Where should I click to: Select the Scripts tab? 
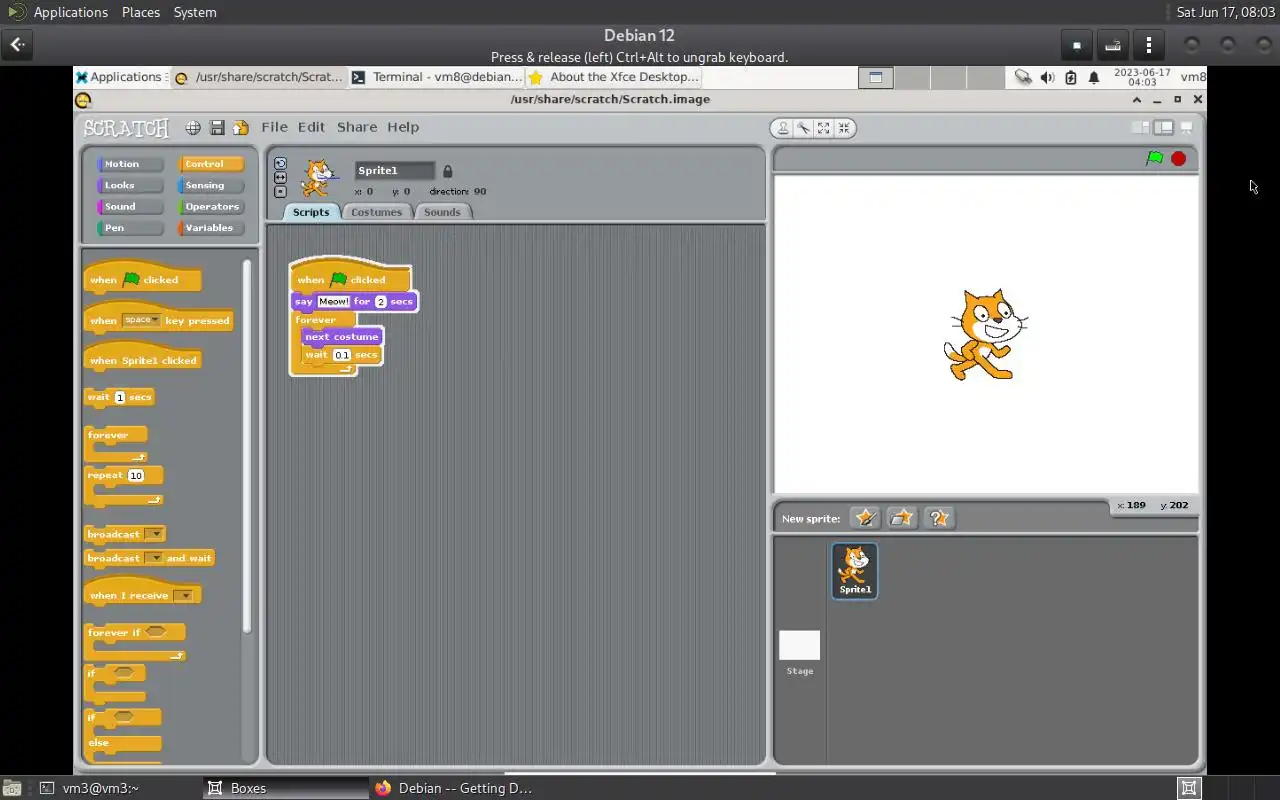point(311,212)
